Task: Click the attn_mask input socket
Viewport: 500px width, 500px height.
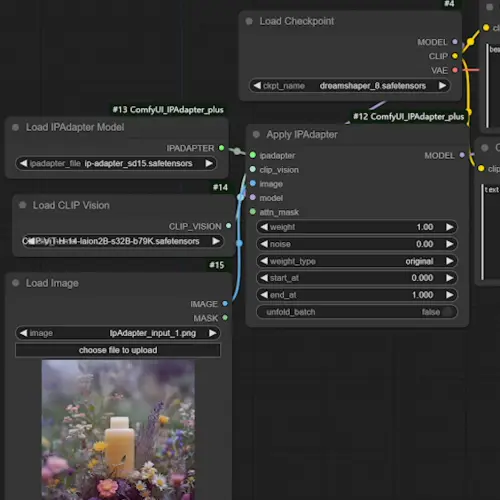Action: 253,212
